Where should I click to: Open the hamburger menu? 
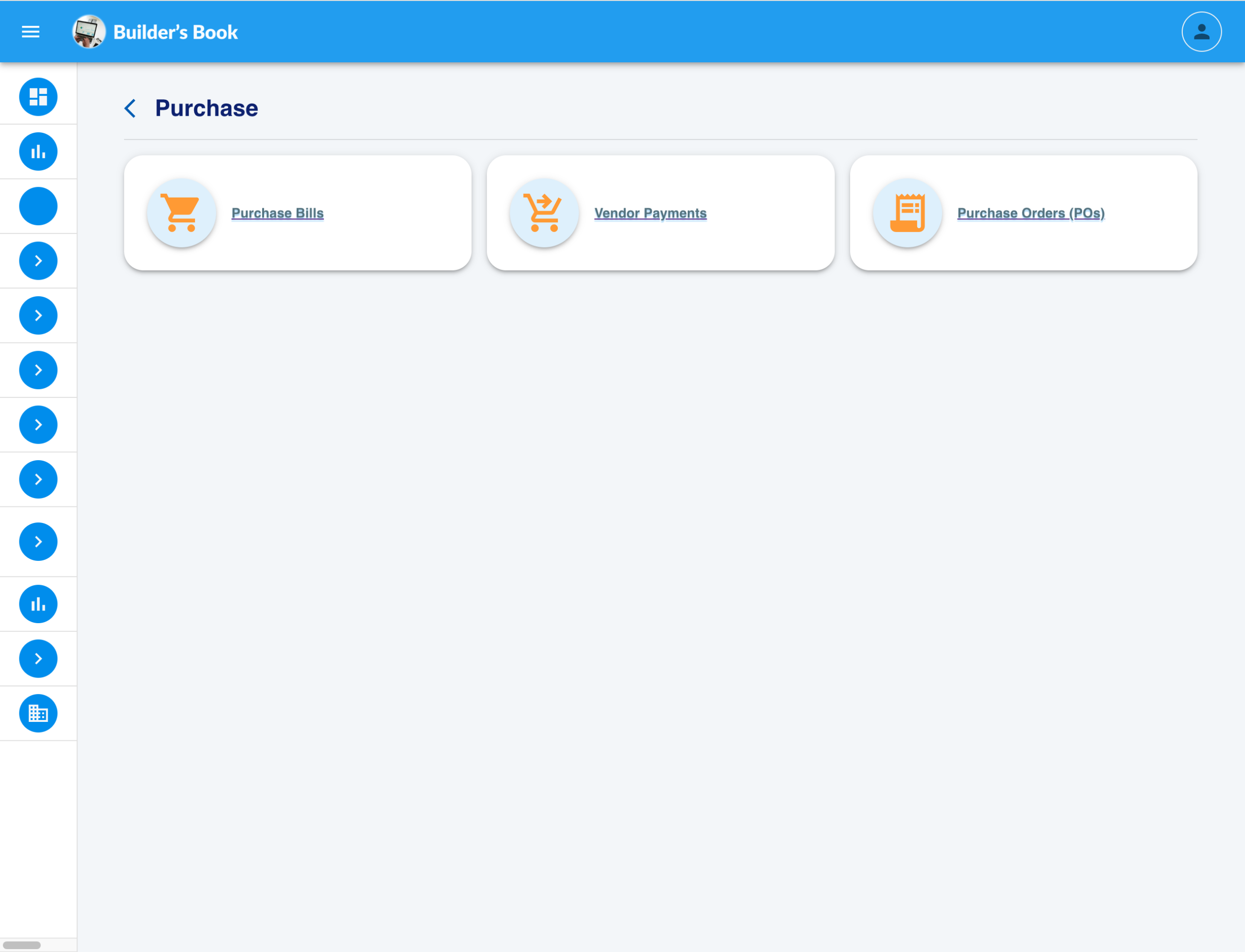(x=31, y=32)
